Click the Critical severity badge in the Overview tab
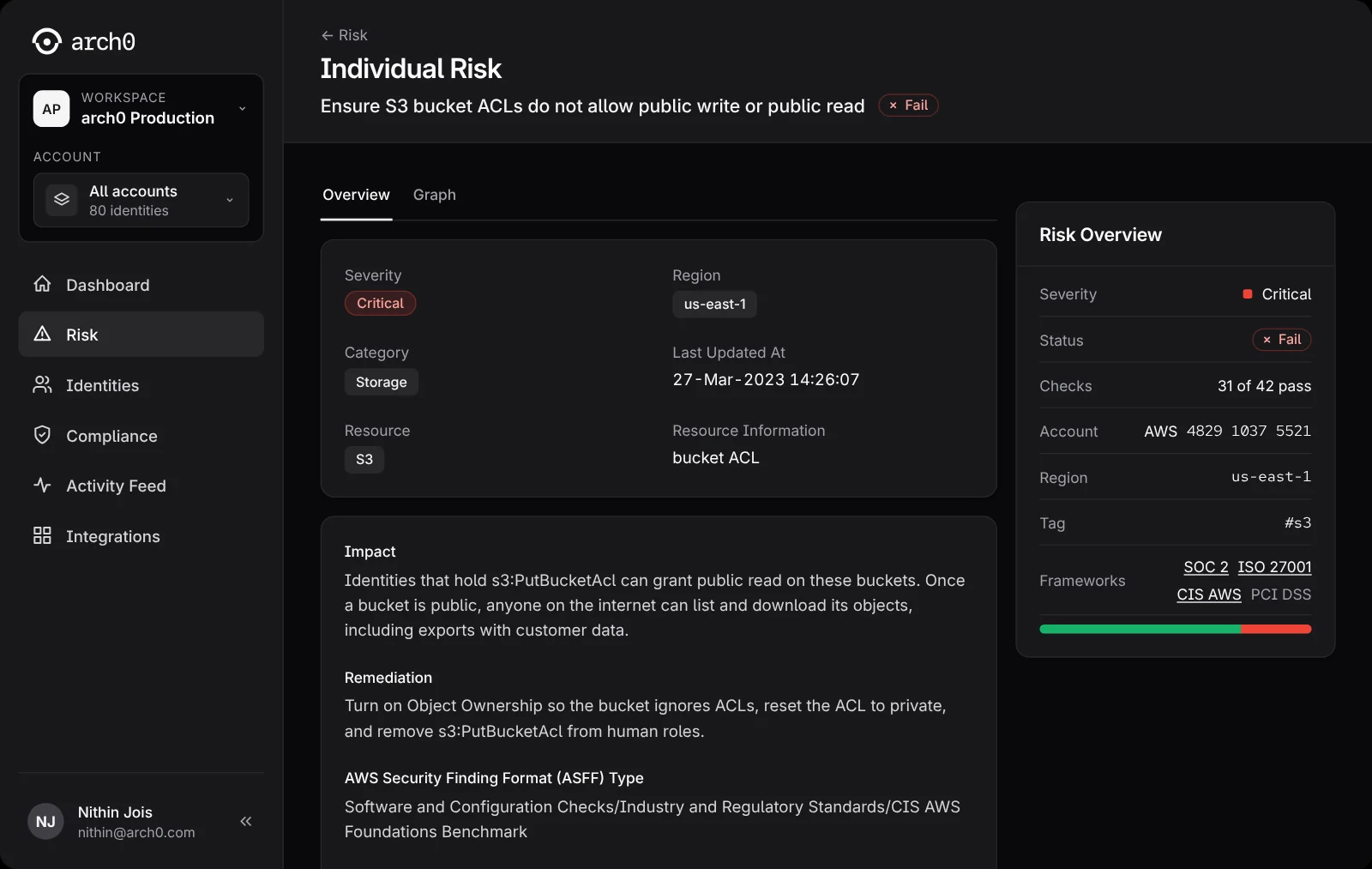The width and height of the screenshot is (1372, 869). [380, 304]
